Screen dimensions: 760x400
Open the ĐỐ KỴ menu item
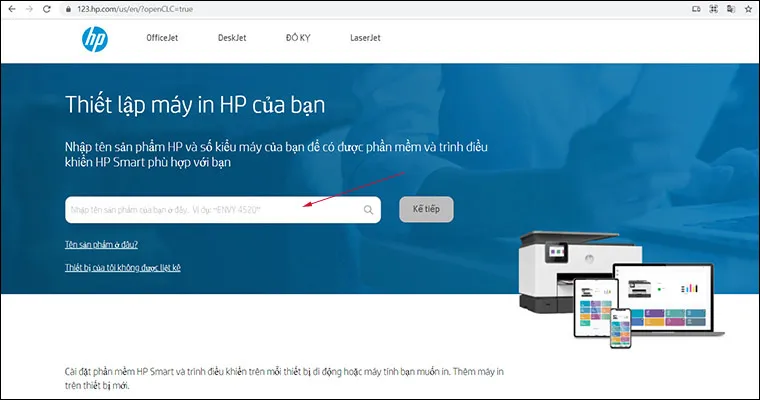pyautogui.click(x=298, y=38)
